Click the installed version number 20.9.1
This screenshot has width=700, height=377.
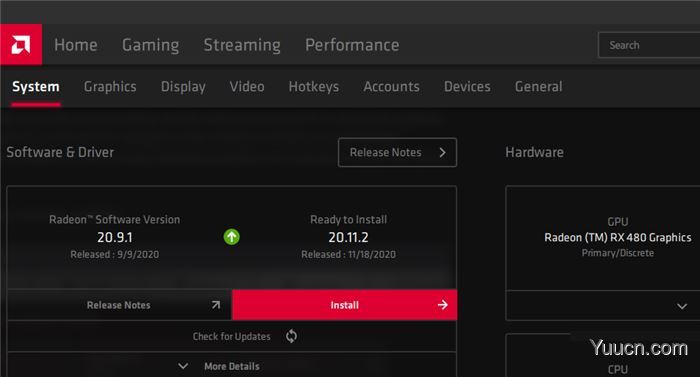tap(115, 237)
